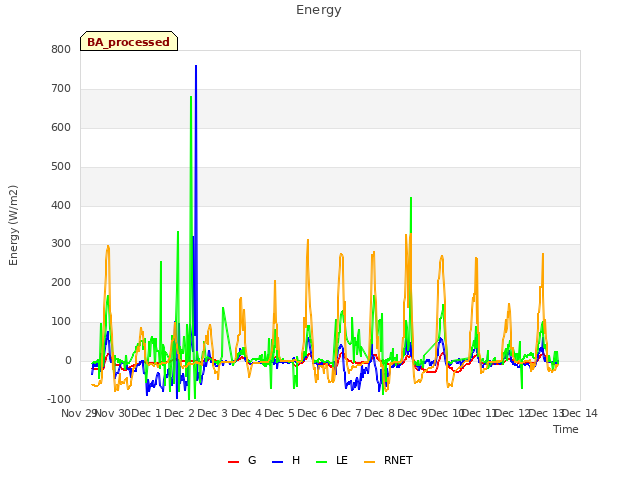
Task: Click the Dec 3 x-axis label
Action: [x=213, y=413]
